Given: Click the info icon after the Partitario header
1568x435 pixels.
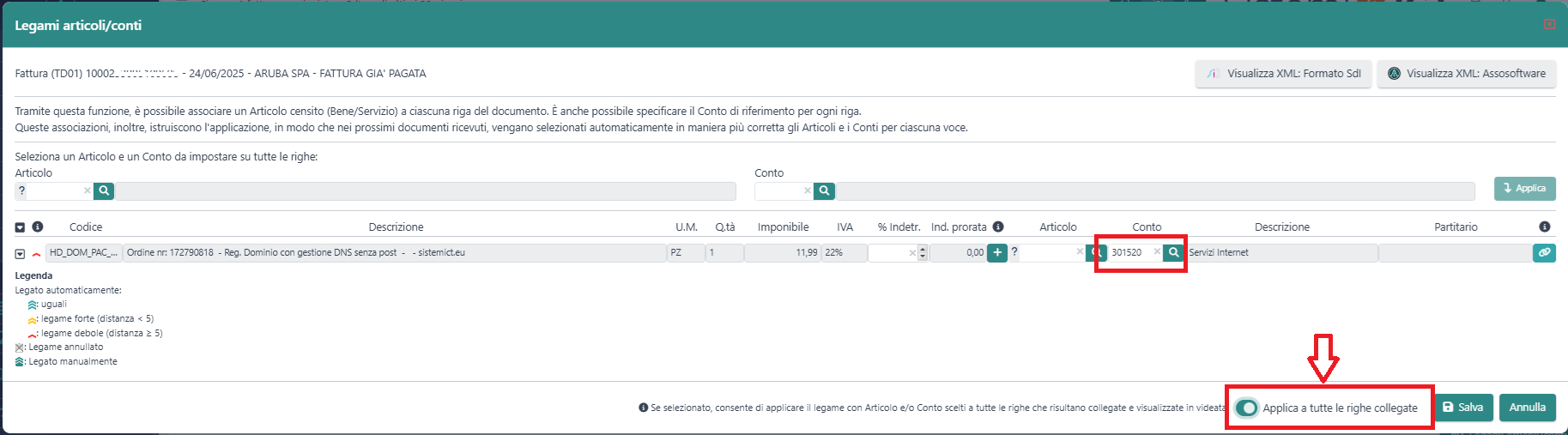Looking at the screenshot, I should coord(1545,227).
